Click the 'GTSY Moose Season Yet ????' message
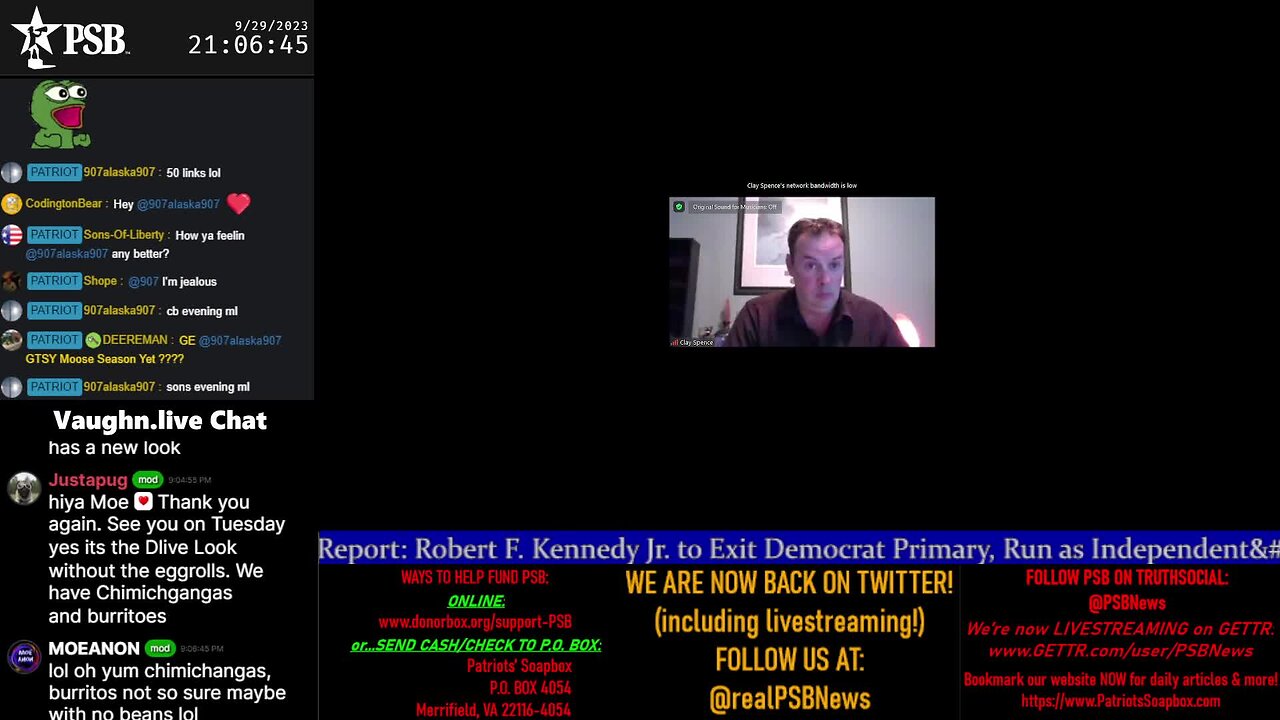 pos(105,359)
